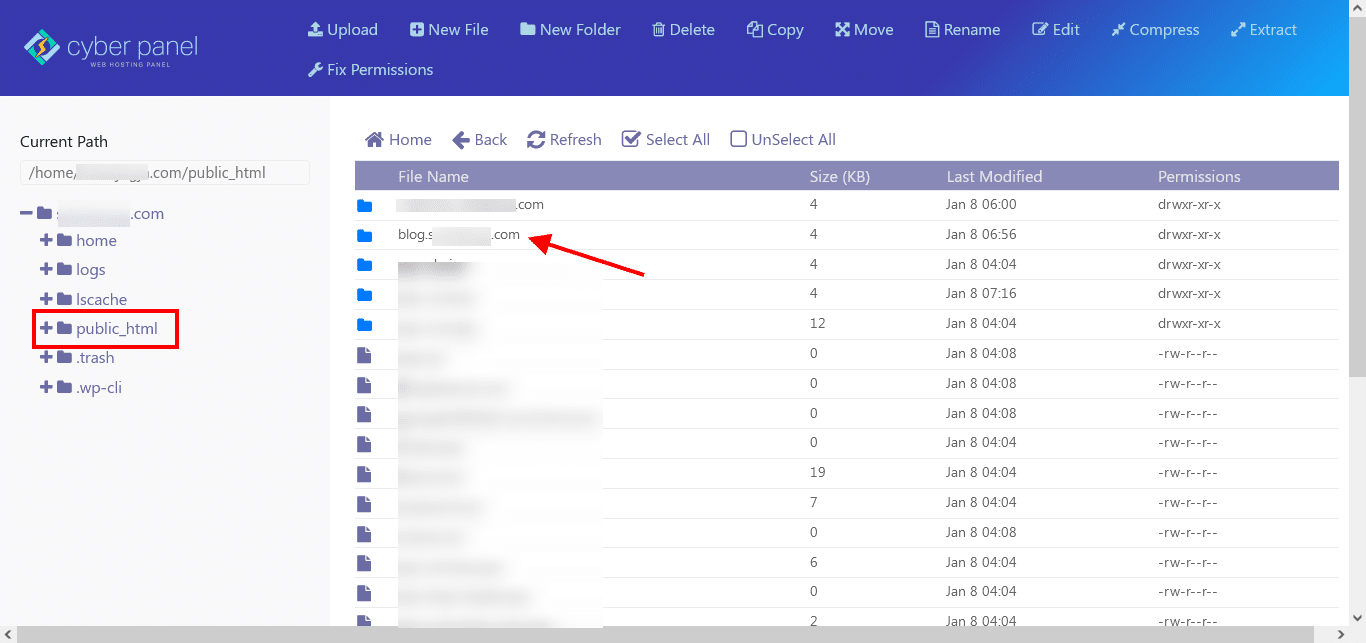Create a New Folder
Screen dimensions: 1366x643
[x=569, y=29]
